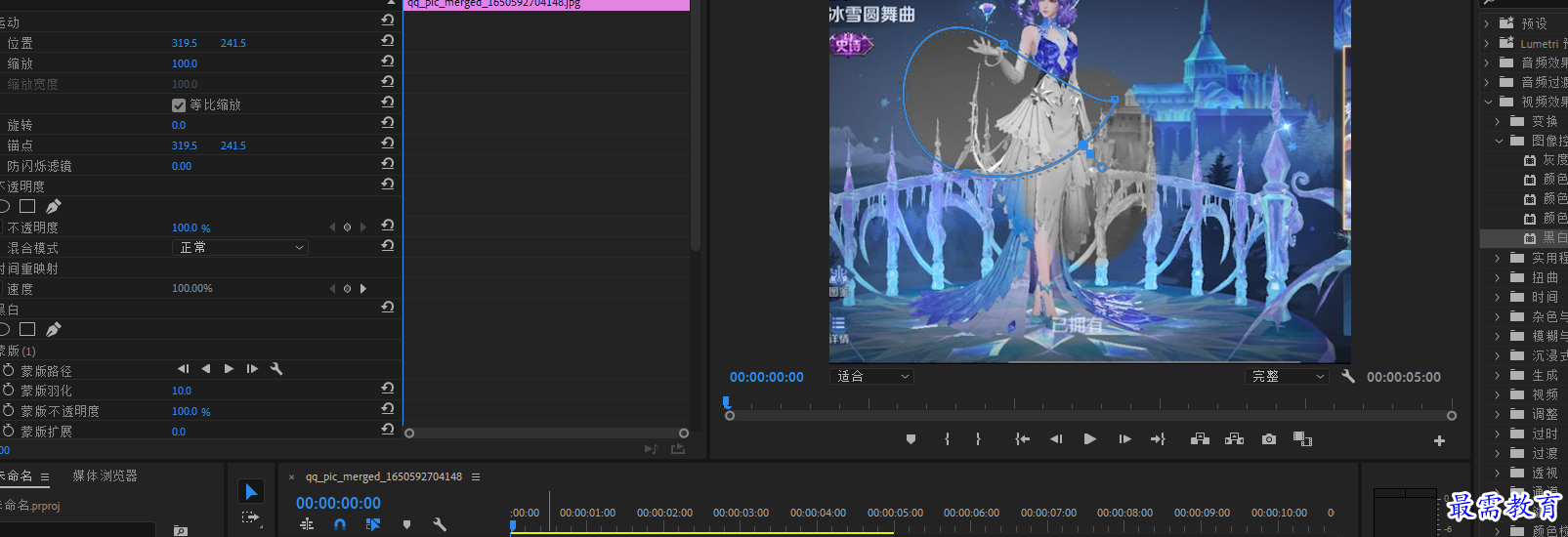Track mask forward one frame
The image size is (1568, 537).
pos(252,369)
